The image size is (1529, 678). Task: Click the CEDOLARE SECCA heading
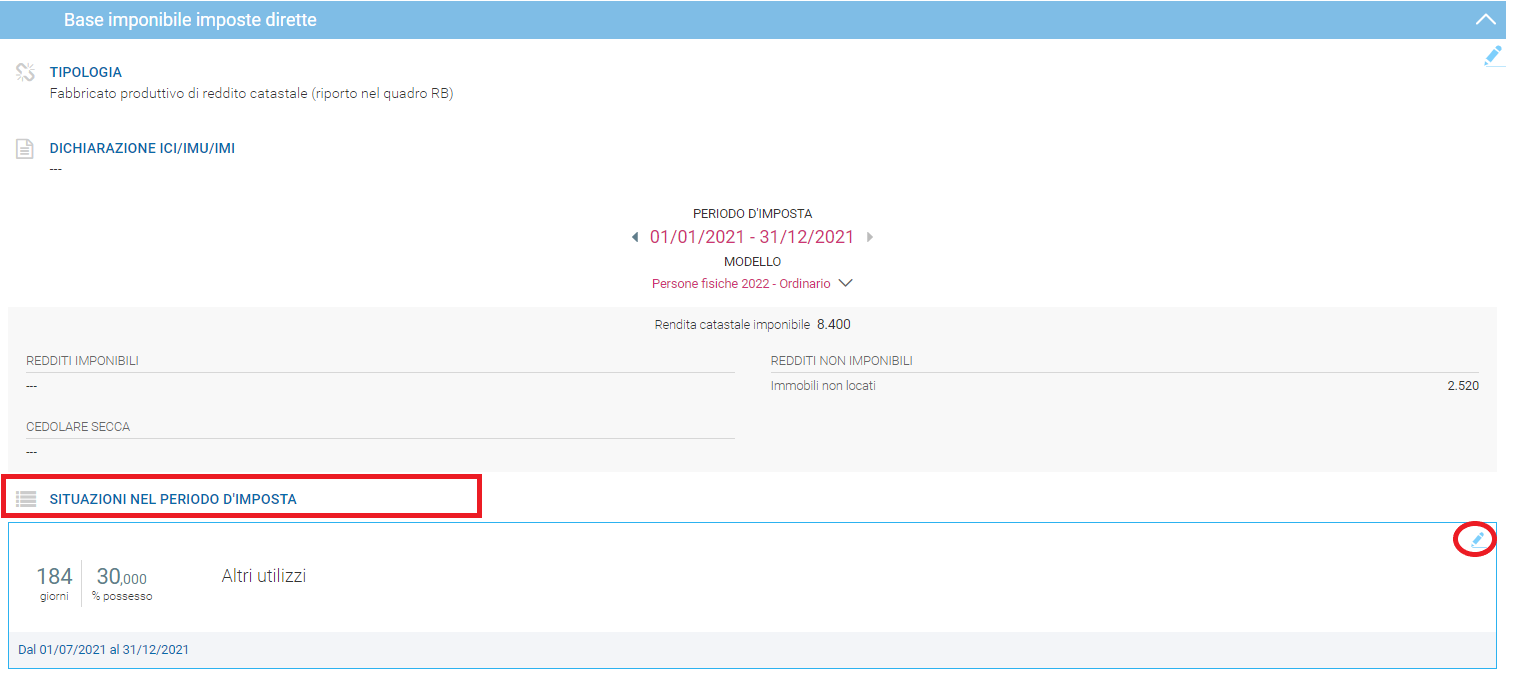[78, 427]
